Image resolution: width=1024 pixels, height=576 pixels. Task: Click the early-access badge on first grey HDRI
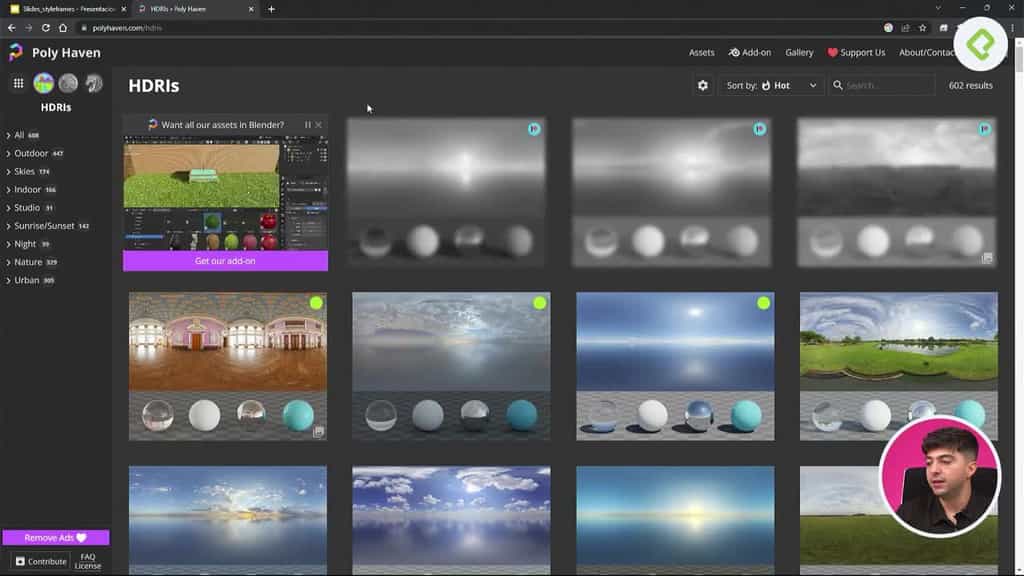point(534,129)
